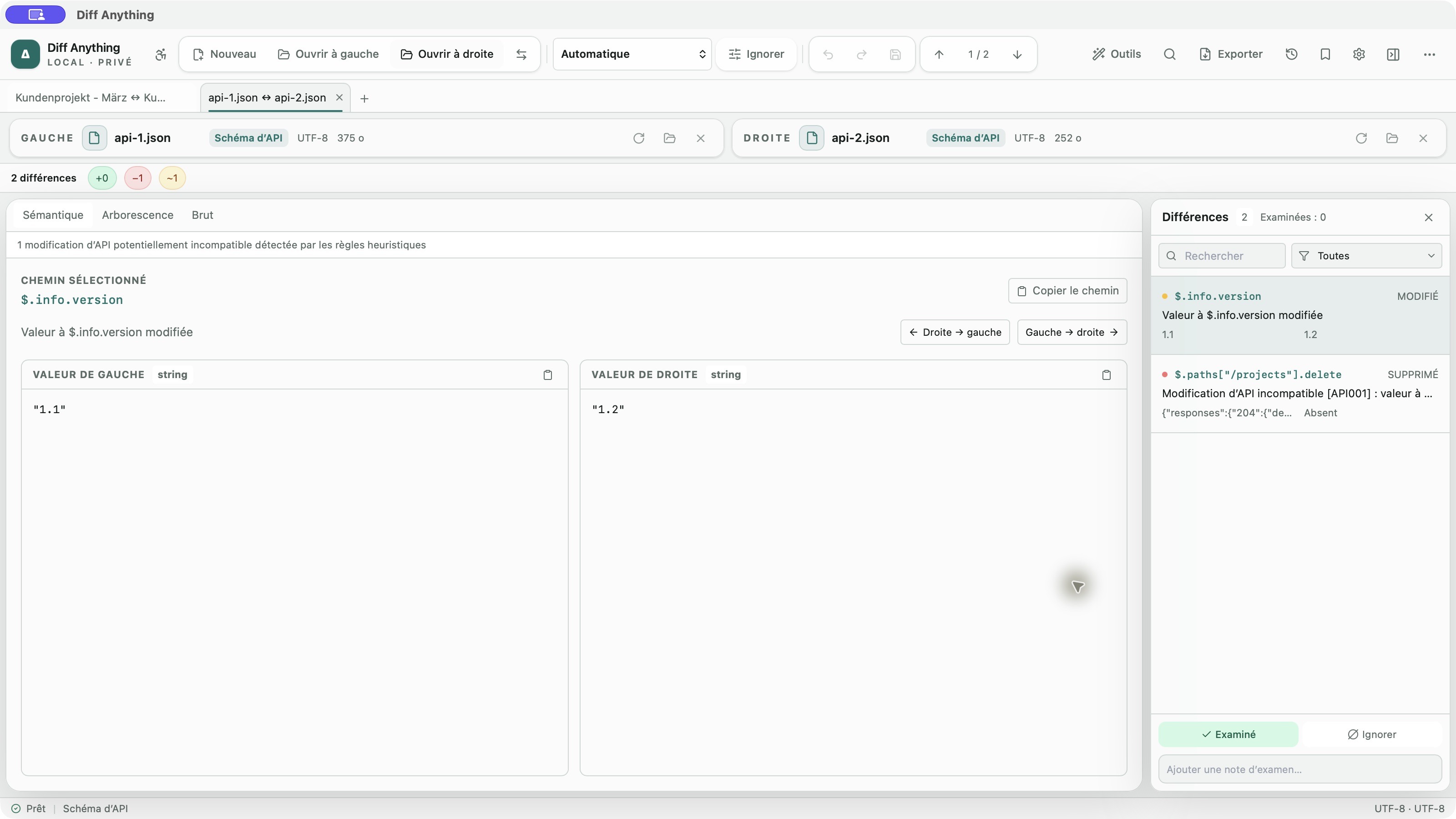Switch to the Arborescence tab
The height and width of the screenshot is (819, 1456).
click(x=137, y=215)
